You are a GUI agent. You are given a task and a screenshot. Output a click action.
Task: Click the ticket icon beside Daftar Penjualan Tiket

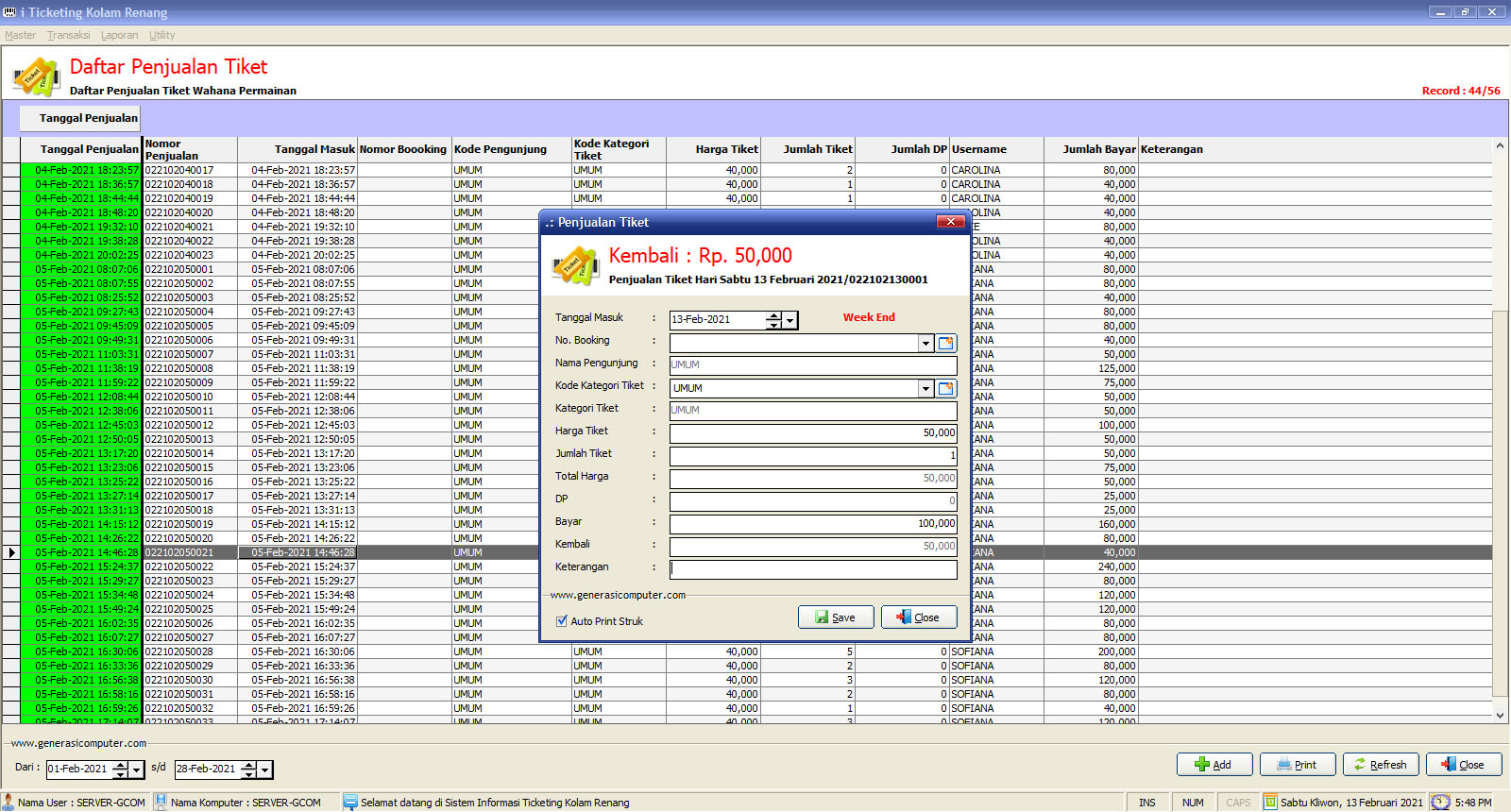coord(36,77)
